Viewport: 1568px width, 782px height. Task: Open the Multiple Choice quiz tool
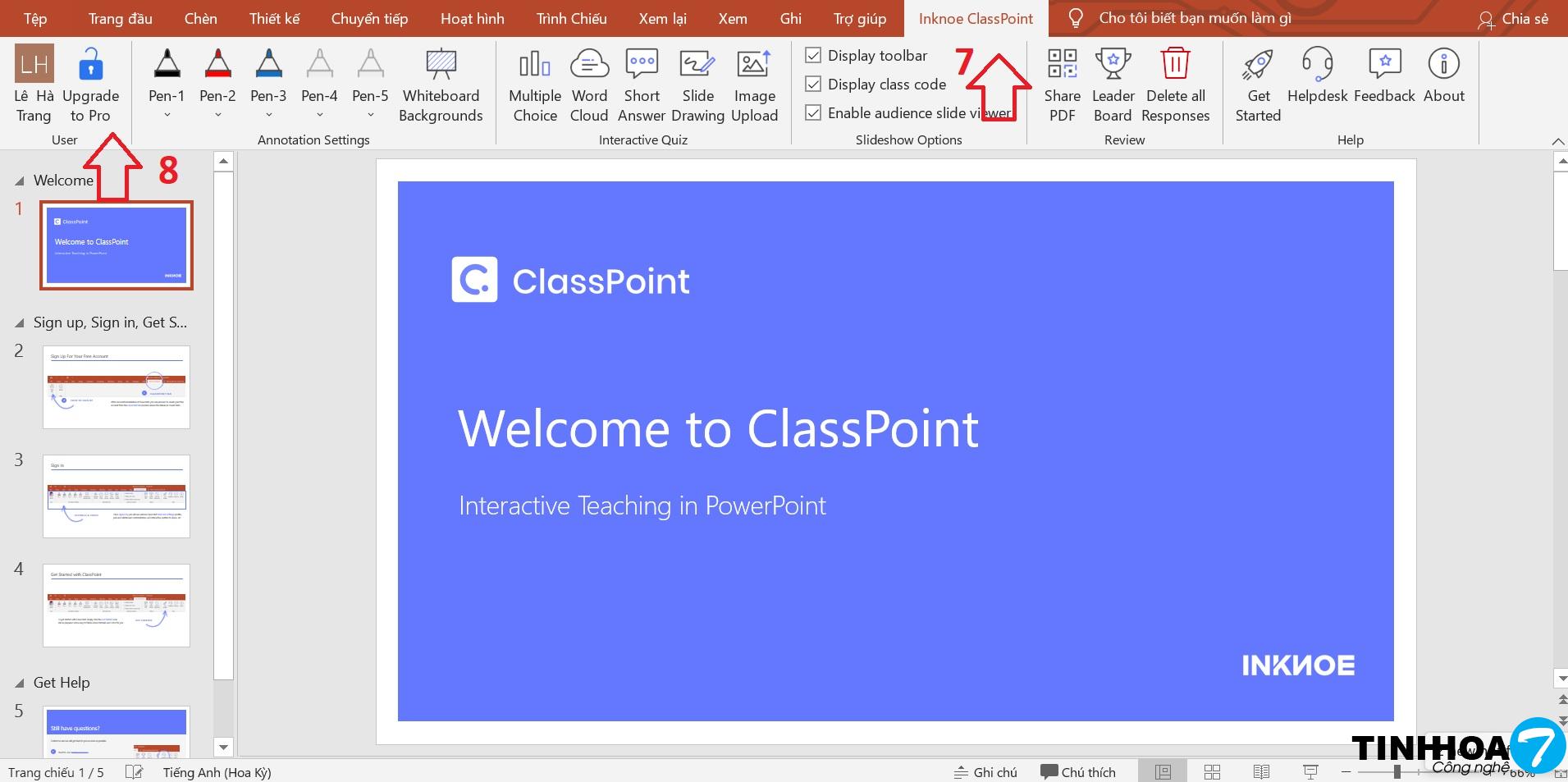534,85
